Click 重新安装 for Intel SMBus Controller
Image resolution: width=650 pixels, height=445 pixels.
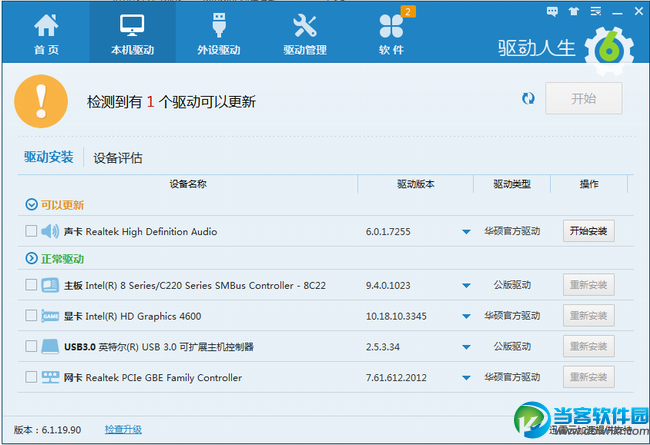coord(589,285)
